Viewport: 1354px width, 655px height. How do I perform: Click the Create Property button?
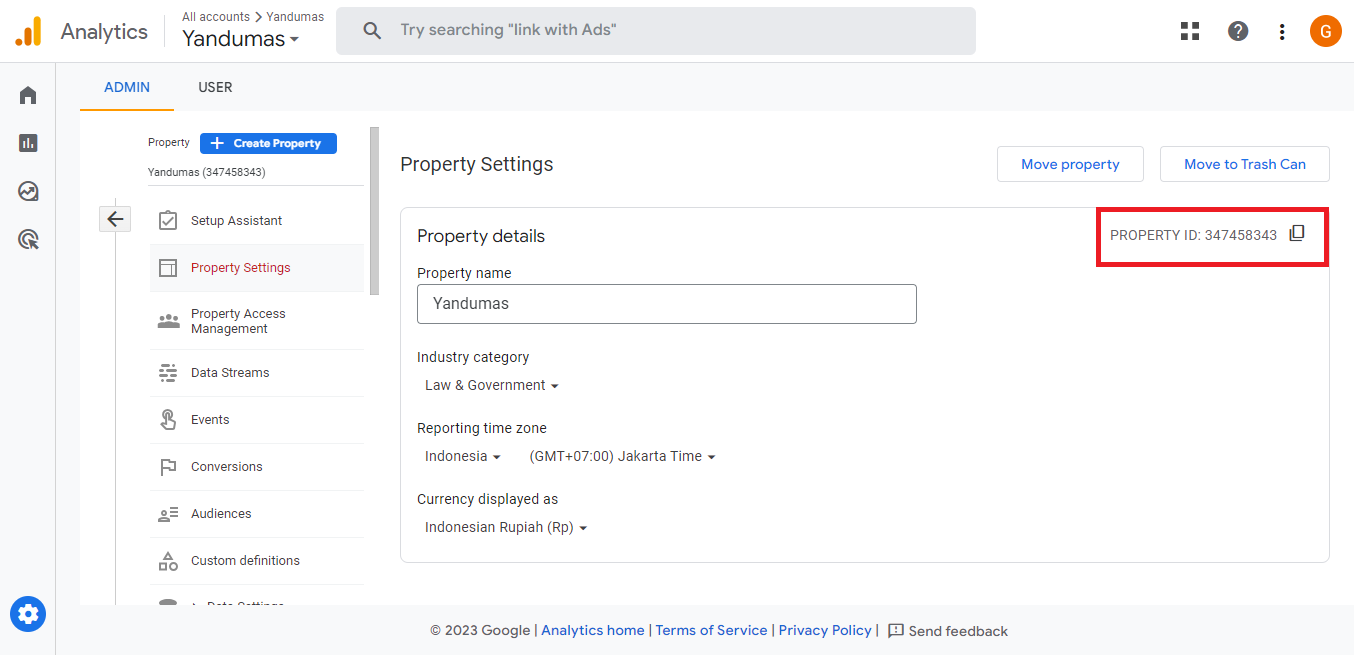pyautogui.click(x=268, y=143)
